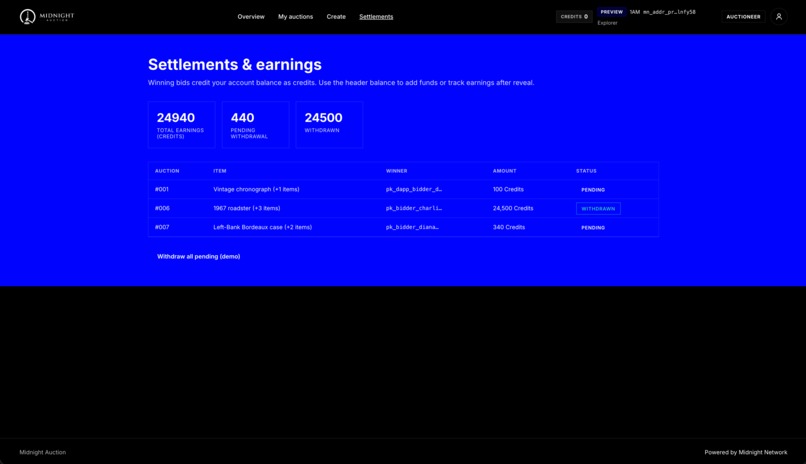This screenshot has width=806, height=464.
Task: Click the Pending status for auction #007
Action: point(593,228)
